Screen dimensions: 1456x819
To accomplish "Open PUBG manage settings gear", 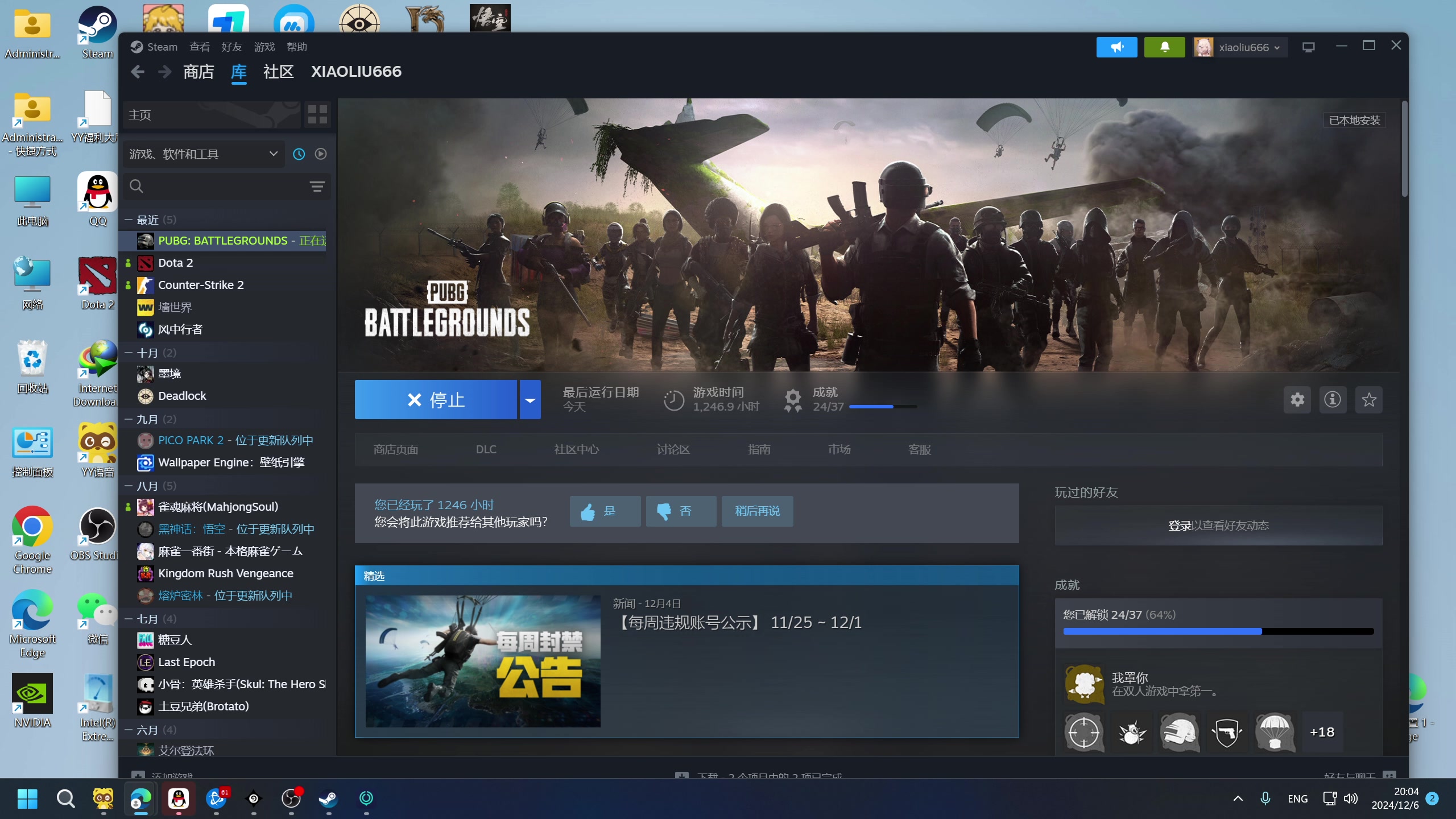I will coord(1297,400).
